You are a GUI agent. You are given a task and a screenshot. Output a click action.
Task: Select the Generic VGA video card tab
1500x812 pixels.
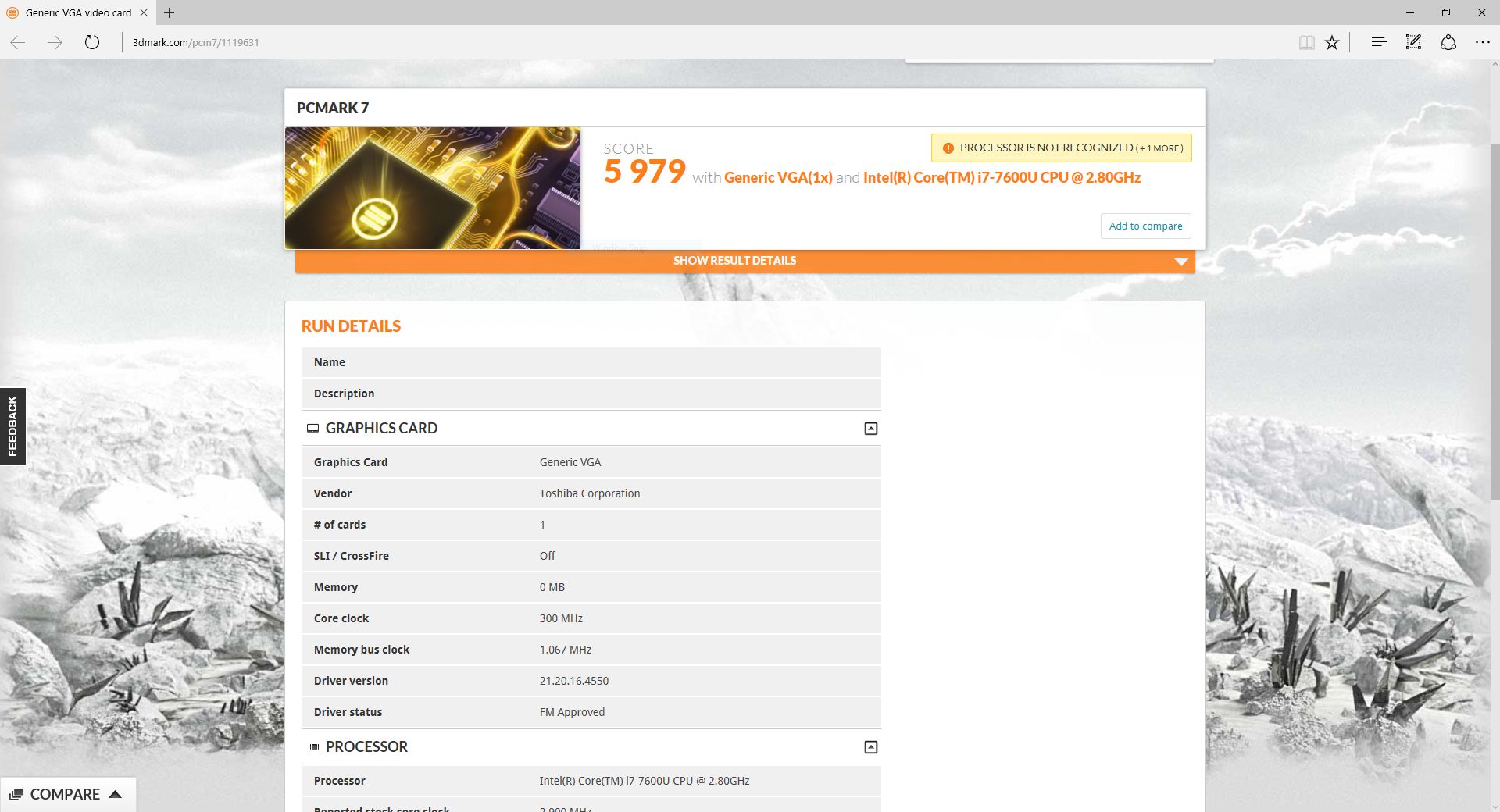pos(78,12)
